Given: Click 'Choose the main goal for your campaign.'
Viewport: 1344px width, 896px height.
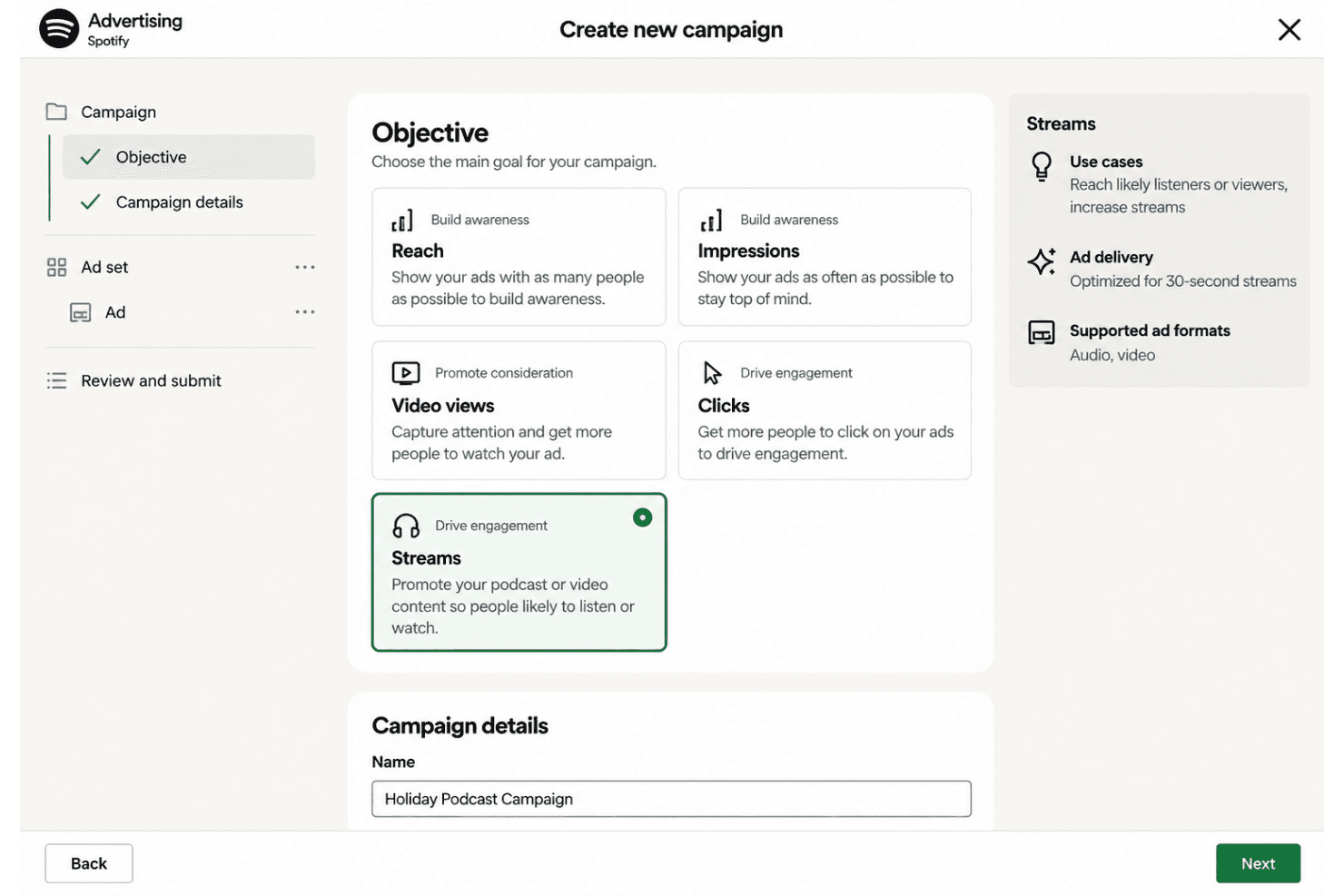Looking at the screenshot, I should (x=514, y=162).
